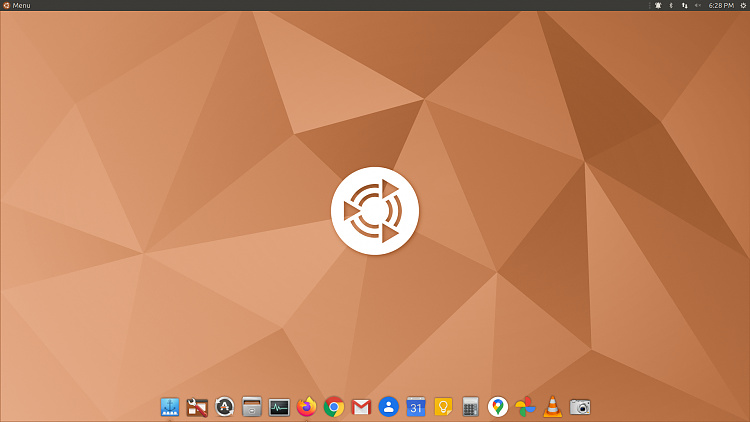Launch Google Photos pinwheel icon
750x422 pixels.
[x=525, y=407]
